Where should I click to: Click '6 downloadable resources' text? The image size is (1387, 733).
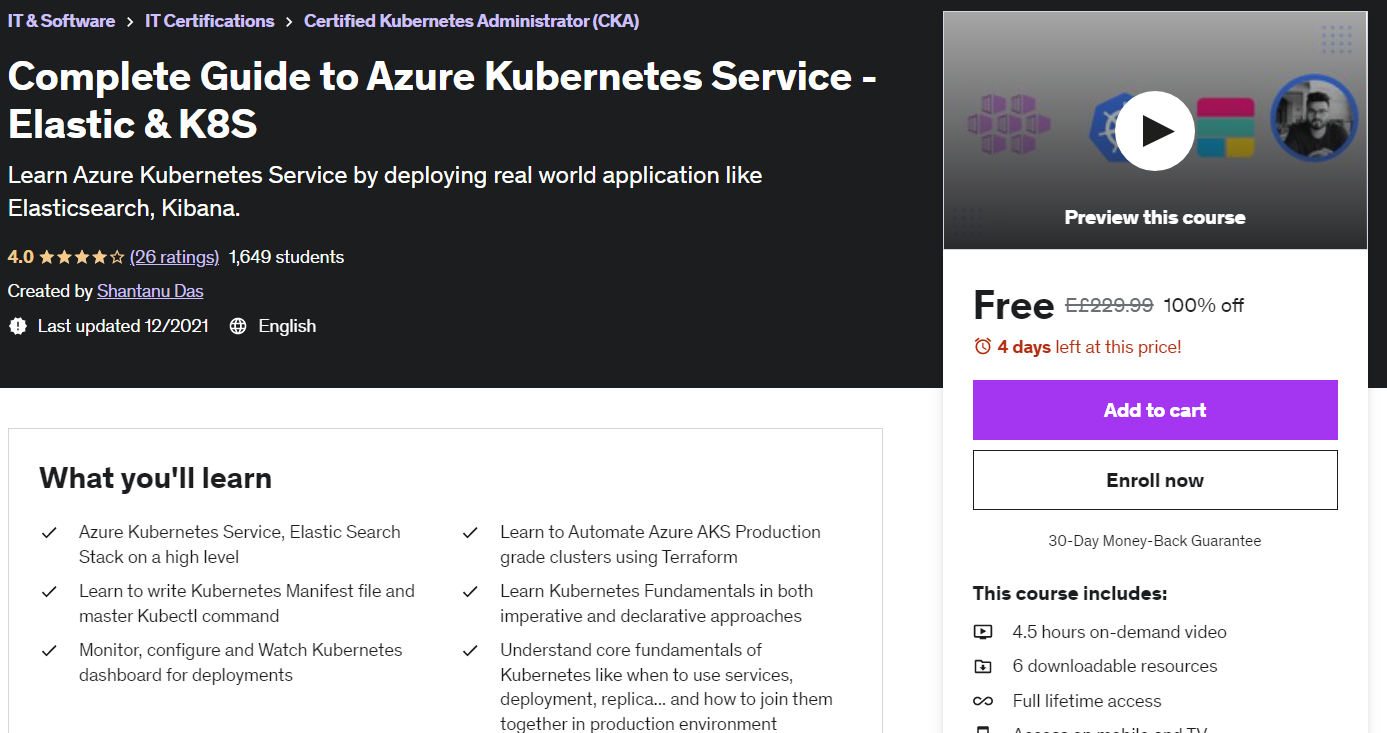(1115, 666)
